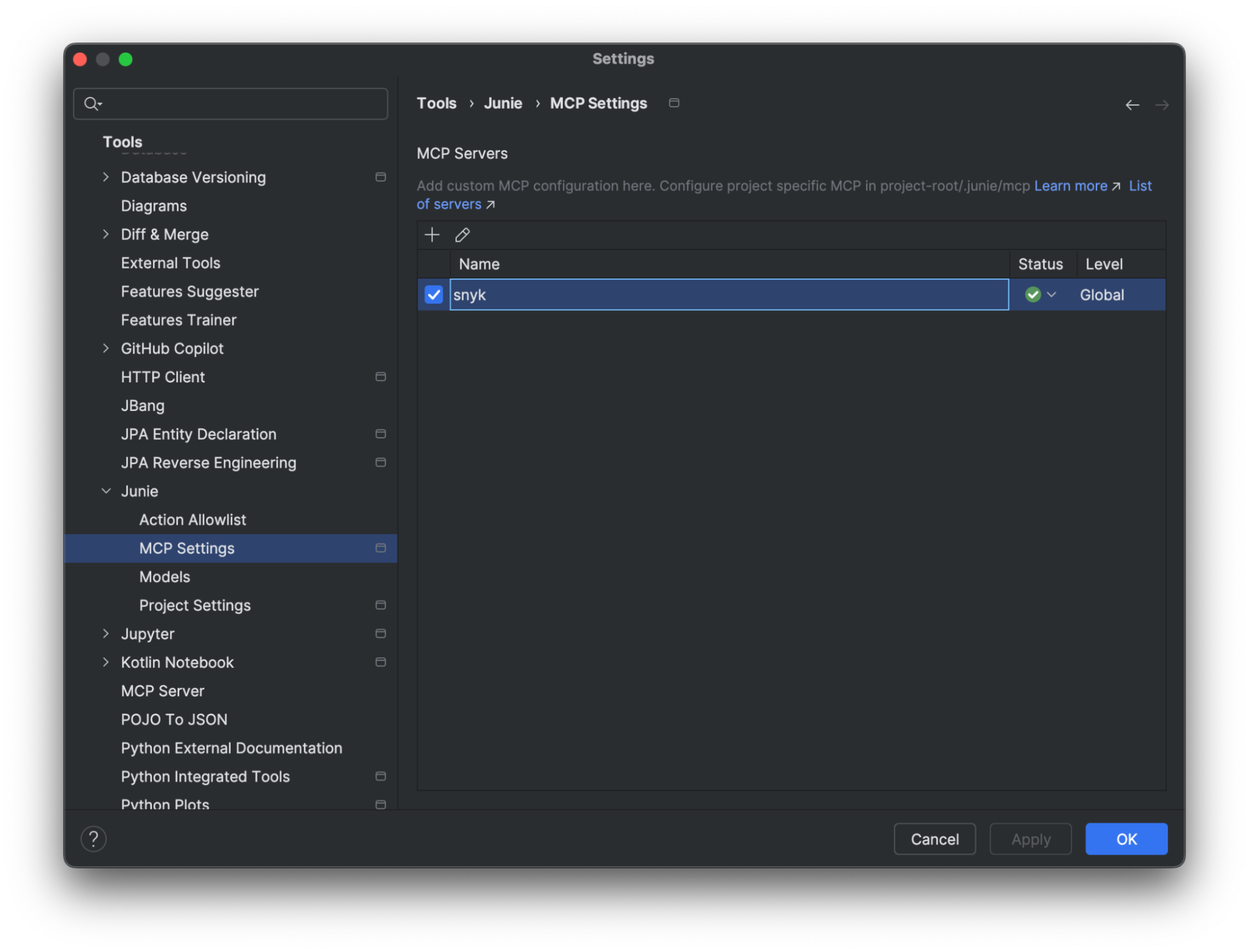
Task: Expand the Kotlin Notebook node
Action: coord(106,662)
